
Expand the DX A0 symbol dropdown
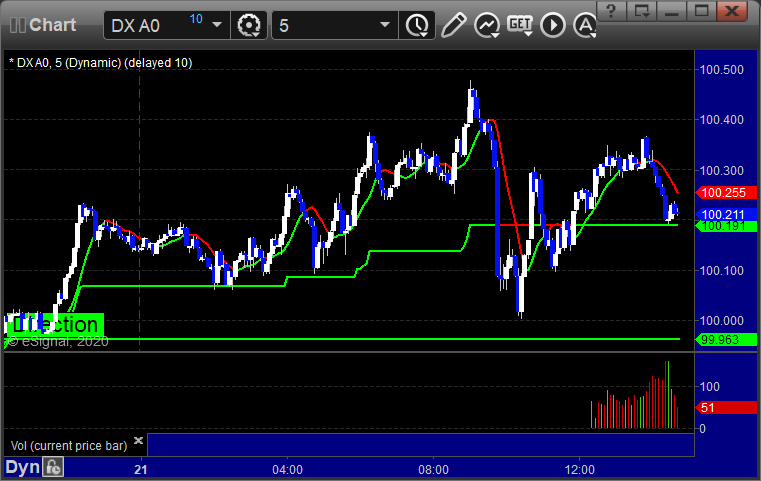(x=217, y=25)
